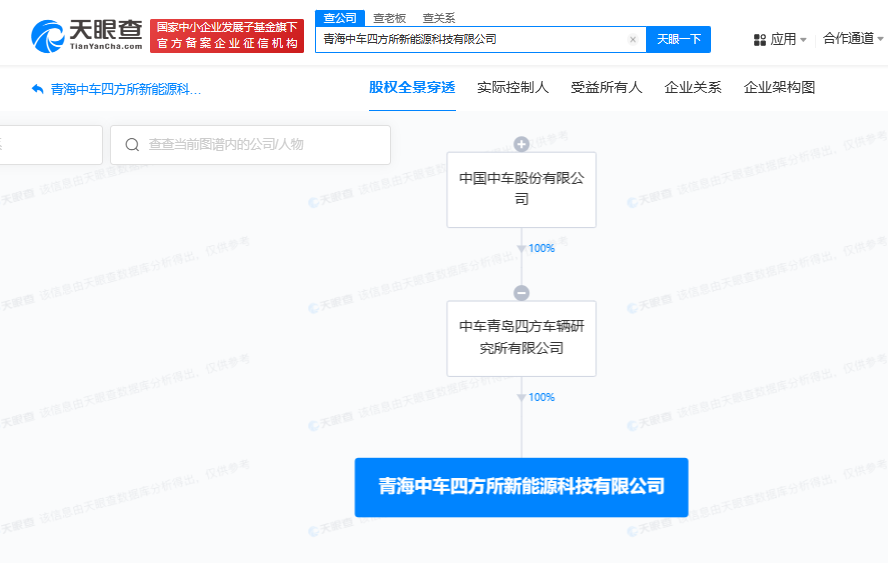
Task: Select the 查老板 search tab
Action: [390, 18]
